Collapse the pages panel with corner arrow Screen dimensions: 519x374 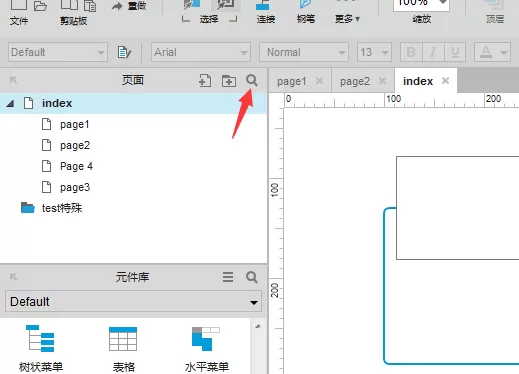(x=13, y=80)
